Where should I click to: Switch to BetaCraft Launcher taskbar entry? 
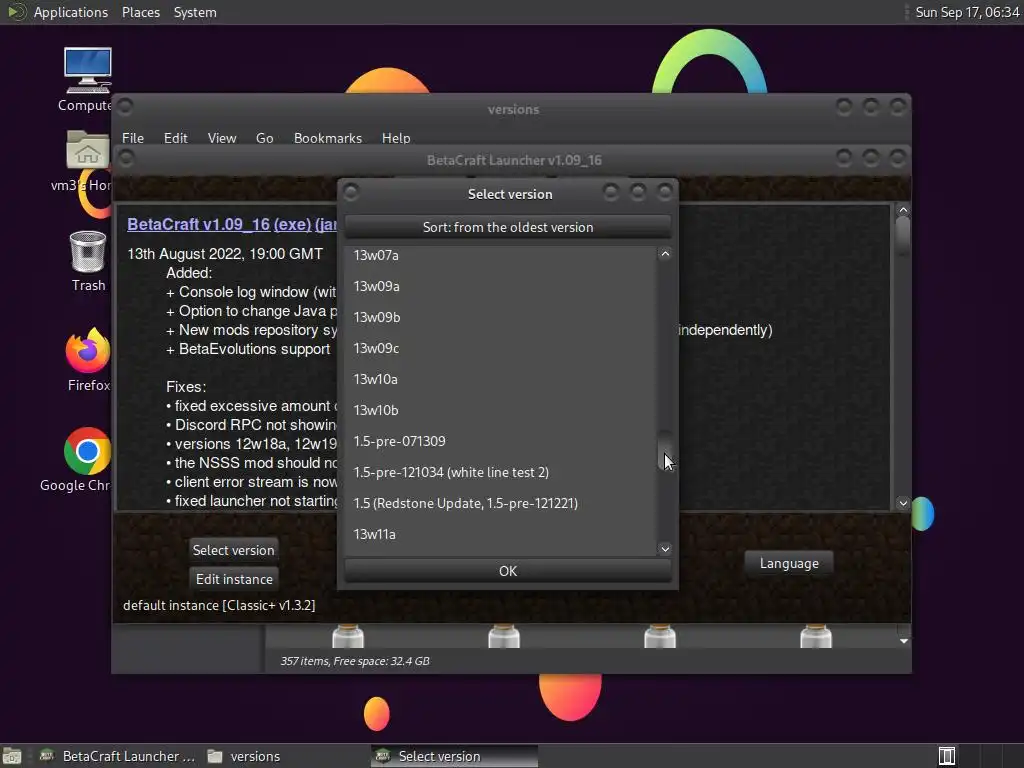pyautogui.click(x=118, y=756)
